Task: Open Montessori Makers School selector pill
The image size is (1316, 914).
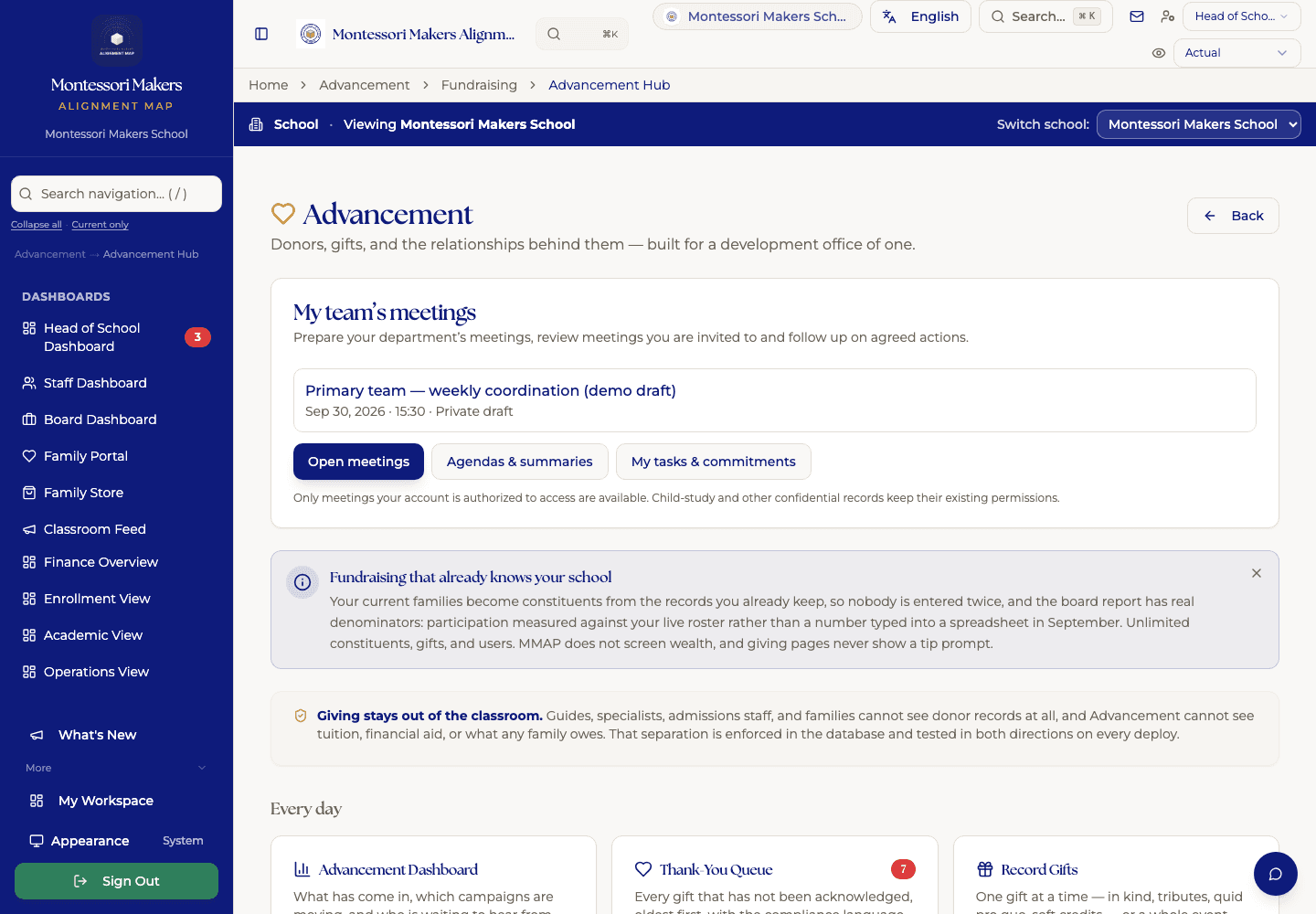Action: (x=758, y=16)
